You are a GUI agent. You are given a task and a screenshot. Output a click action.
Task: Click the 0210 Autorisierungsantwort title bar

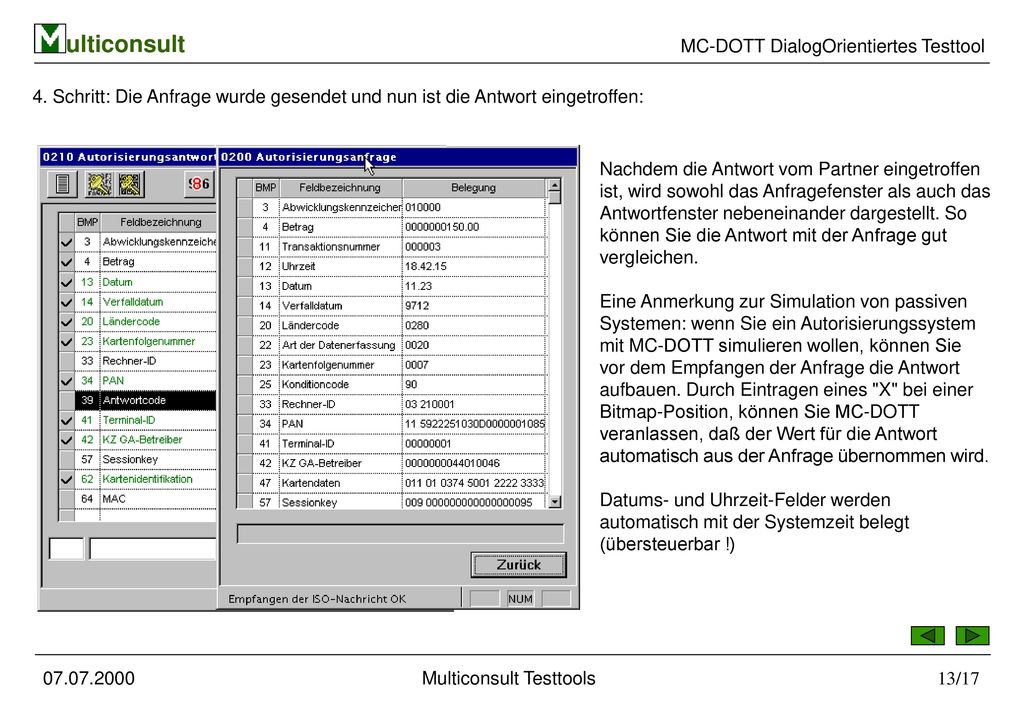[128, 157]
